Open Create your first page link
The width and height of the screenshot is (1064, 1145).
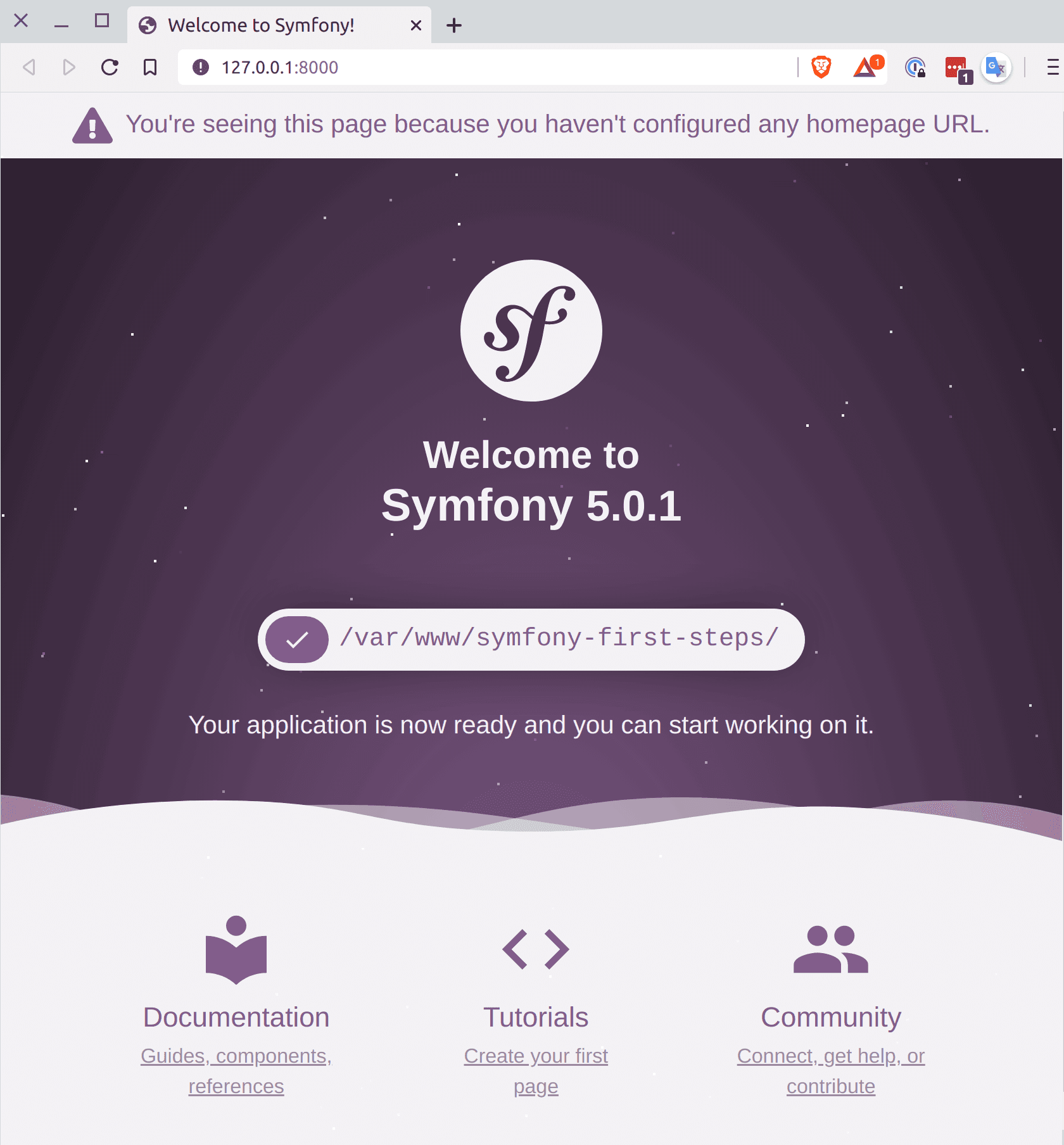(x=536, y=1071)
